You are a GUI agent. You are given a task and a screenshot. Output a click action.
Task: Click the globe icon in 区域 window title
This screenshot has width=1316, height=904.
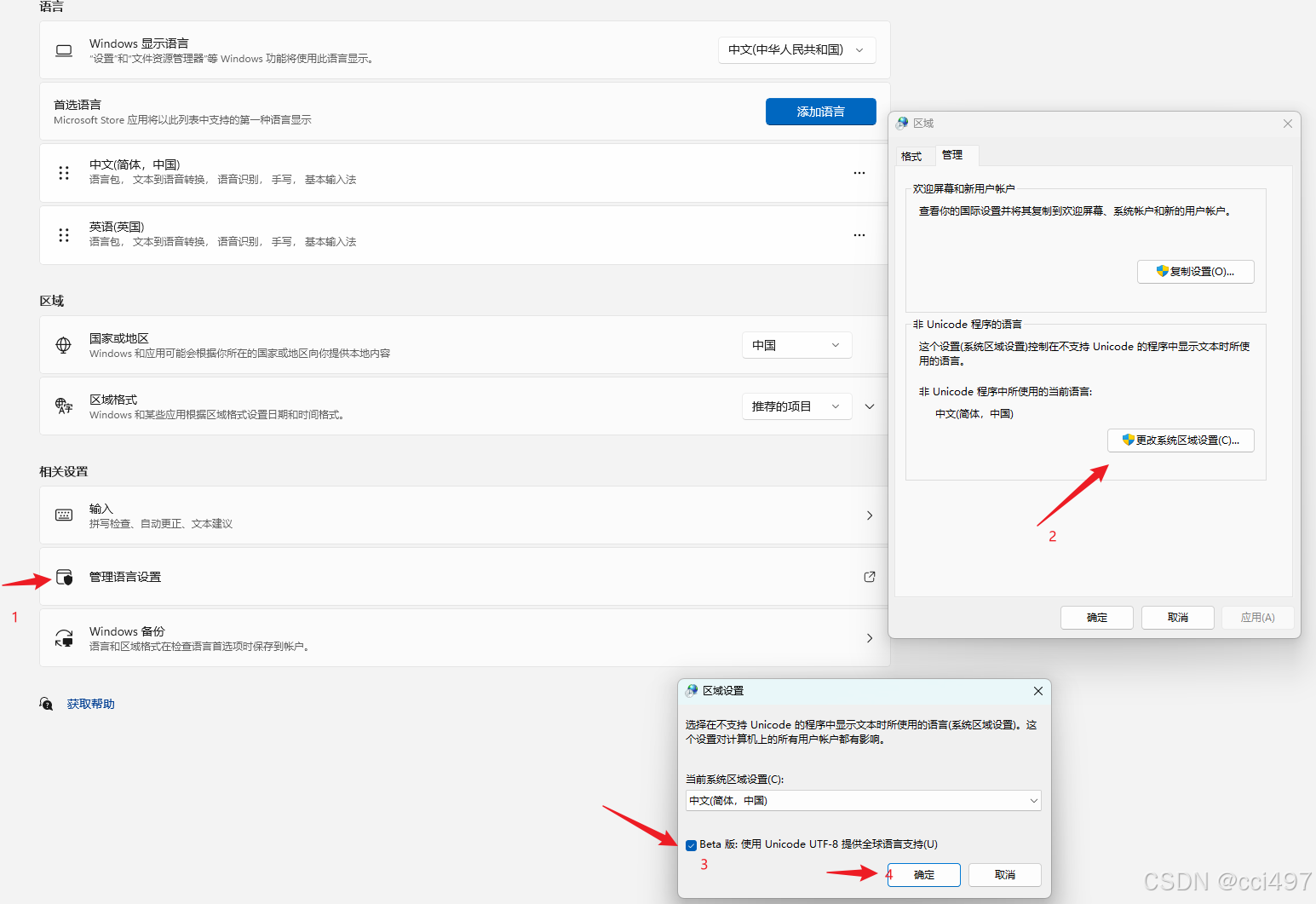pos(902,124)
